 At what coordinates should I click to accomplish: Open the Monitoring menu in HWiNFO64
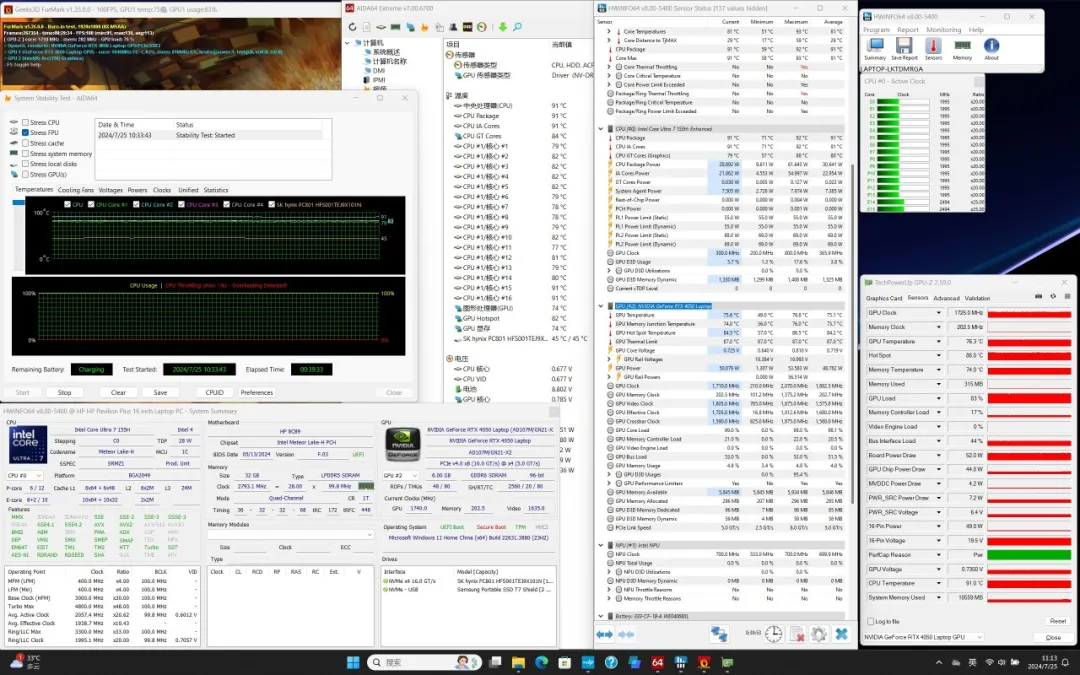coord(943,30)
